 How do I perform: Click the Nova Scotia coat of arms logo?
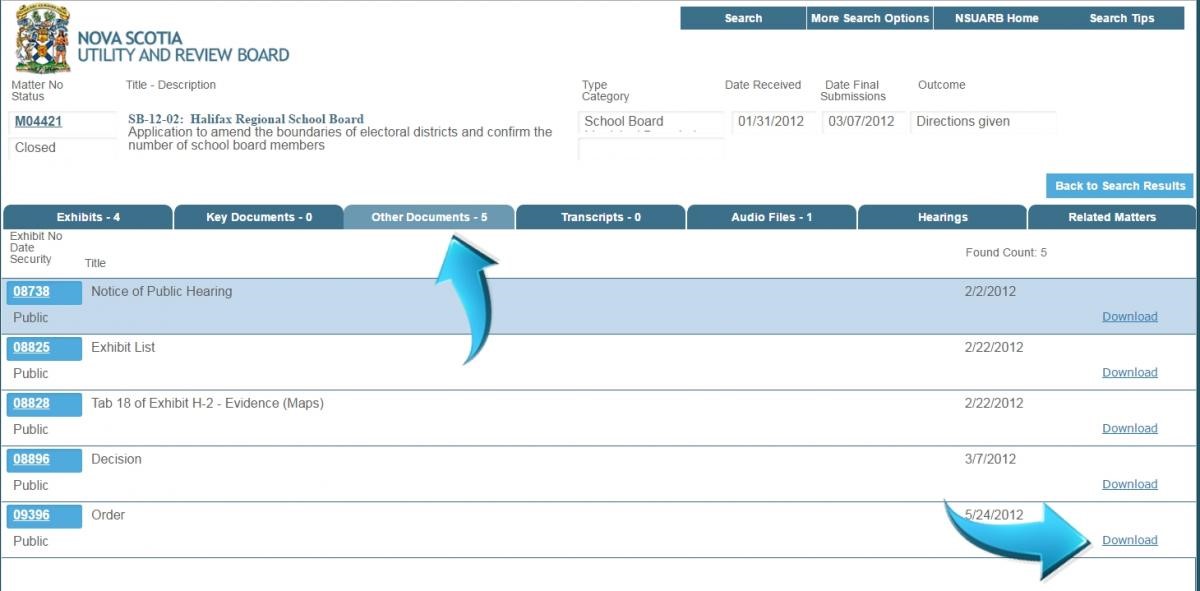(x=42, y=39)
